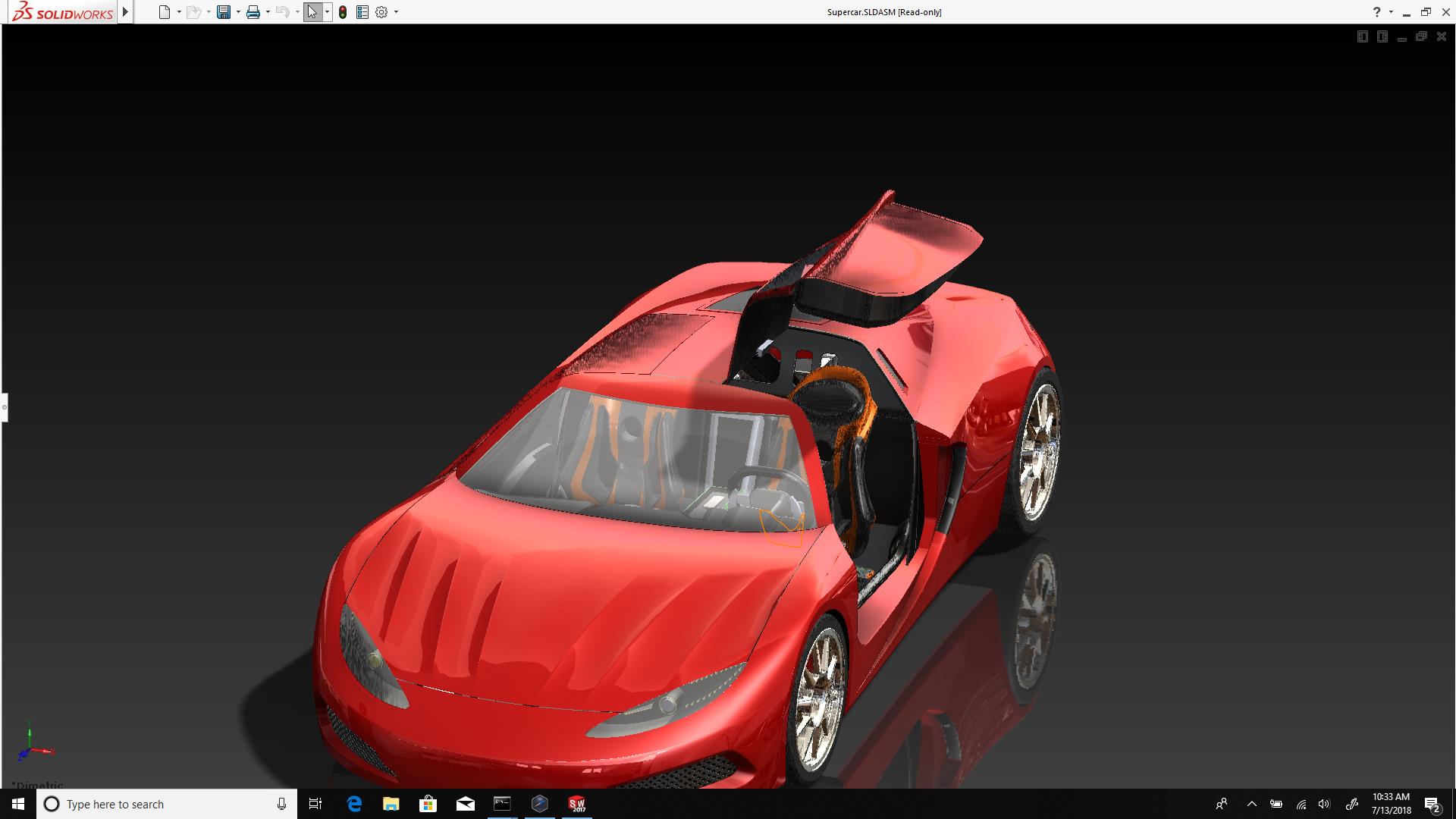
Task: Open SolidWorks Help question mark
Action: pos(1376,12)
